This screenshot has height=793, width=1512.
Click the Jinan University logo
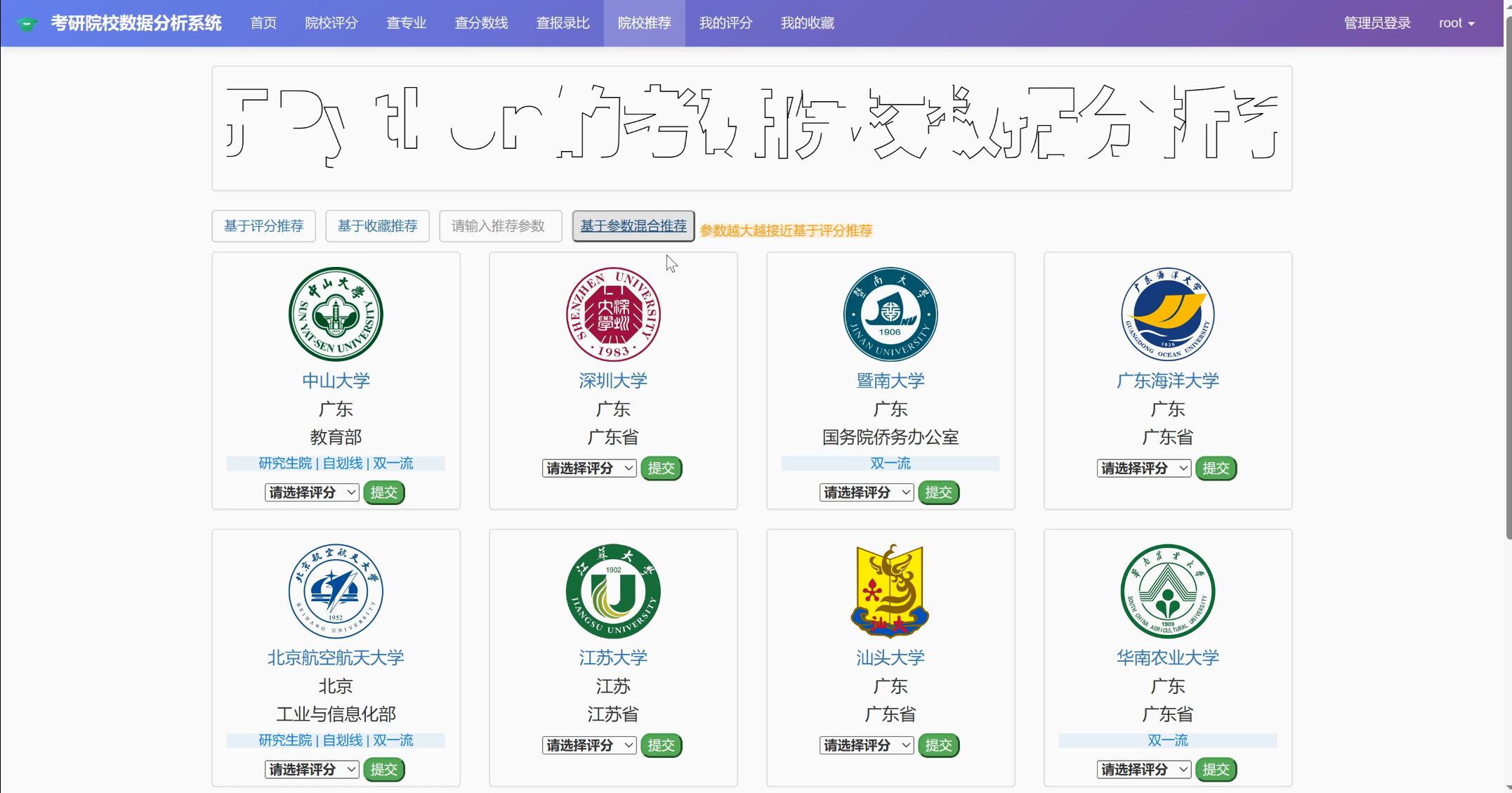click(x=890, y=314)
